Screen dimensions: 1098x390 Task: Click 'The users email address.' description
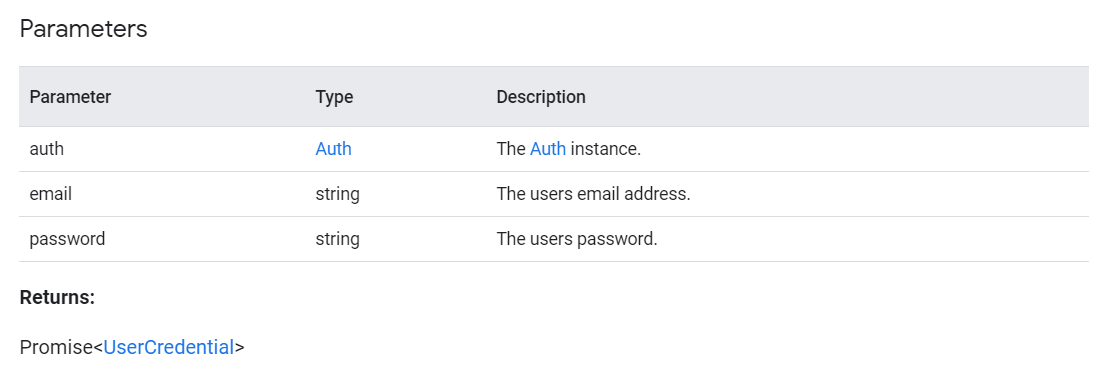tap(593, 194)
